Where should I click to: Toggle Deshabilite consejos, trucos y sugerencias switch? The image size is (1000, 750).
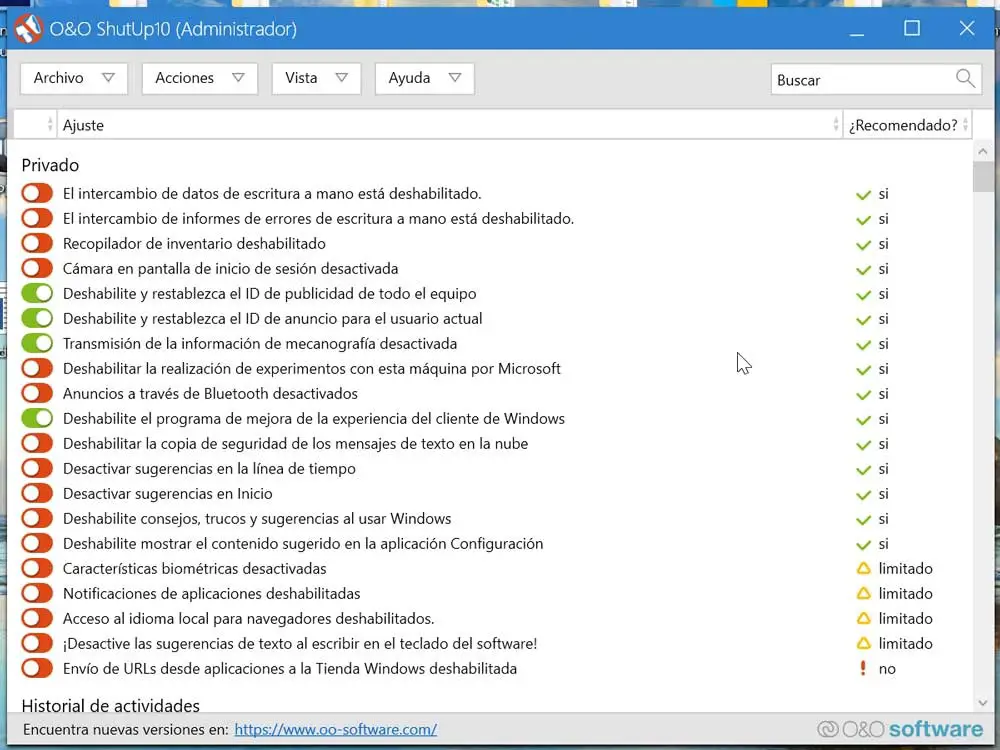[37, 518]
